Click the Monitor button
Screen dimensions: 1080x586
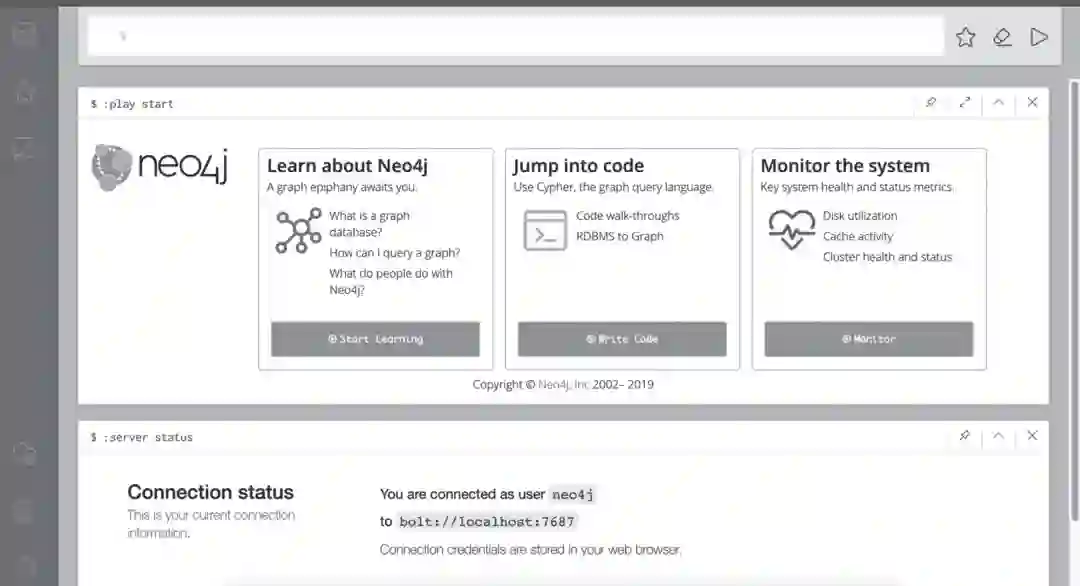coord(869,339)
